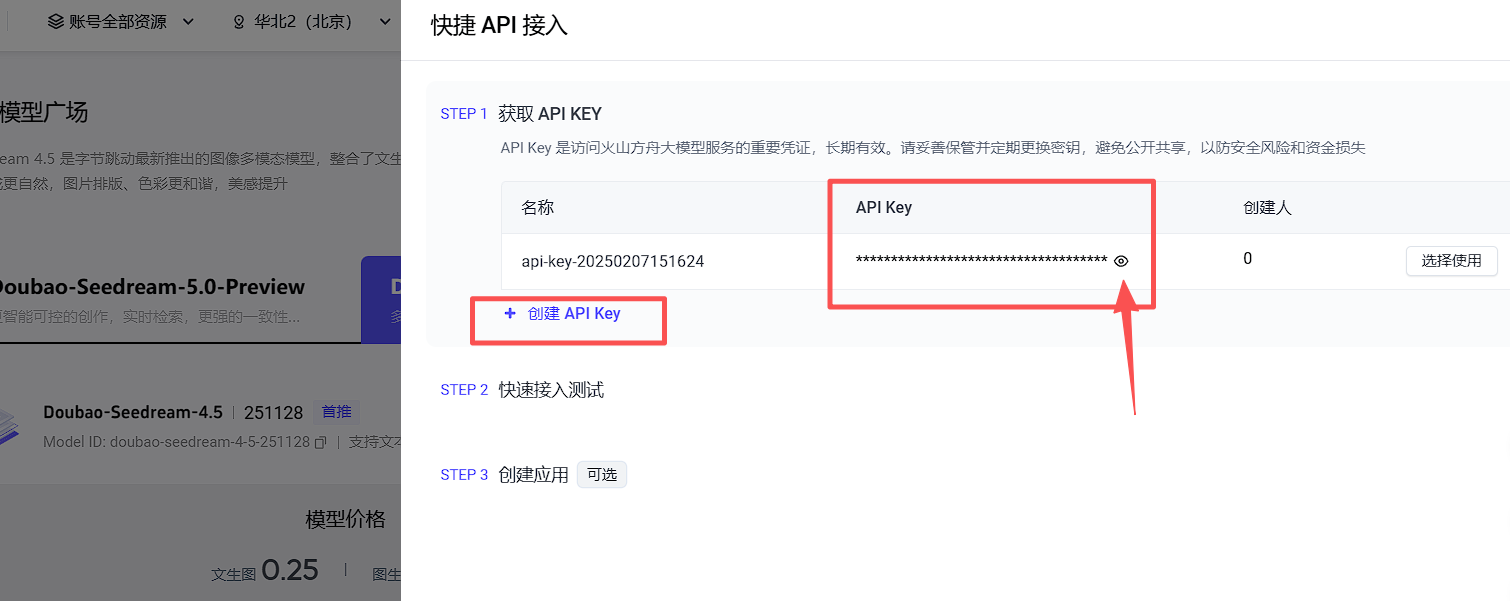Click the 名称 column header
Viewport: 1510px width, 601px height.
point(538,208)
